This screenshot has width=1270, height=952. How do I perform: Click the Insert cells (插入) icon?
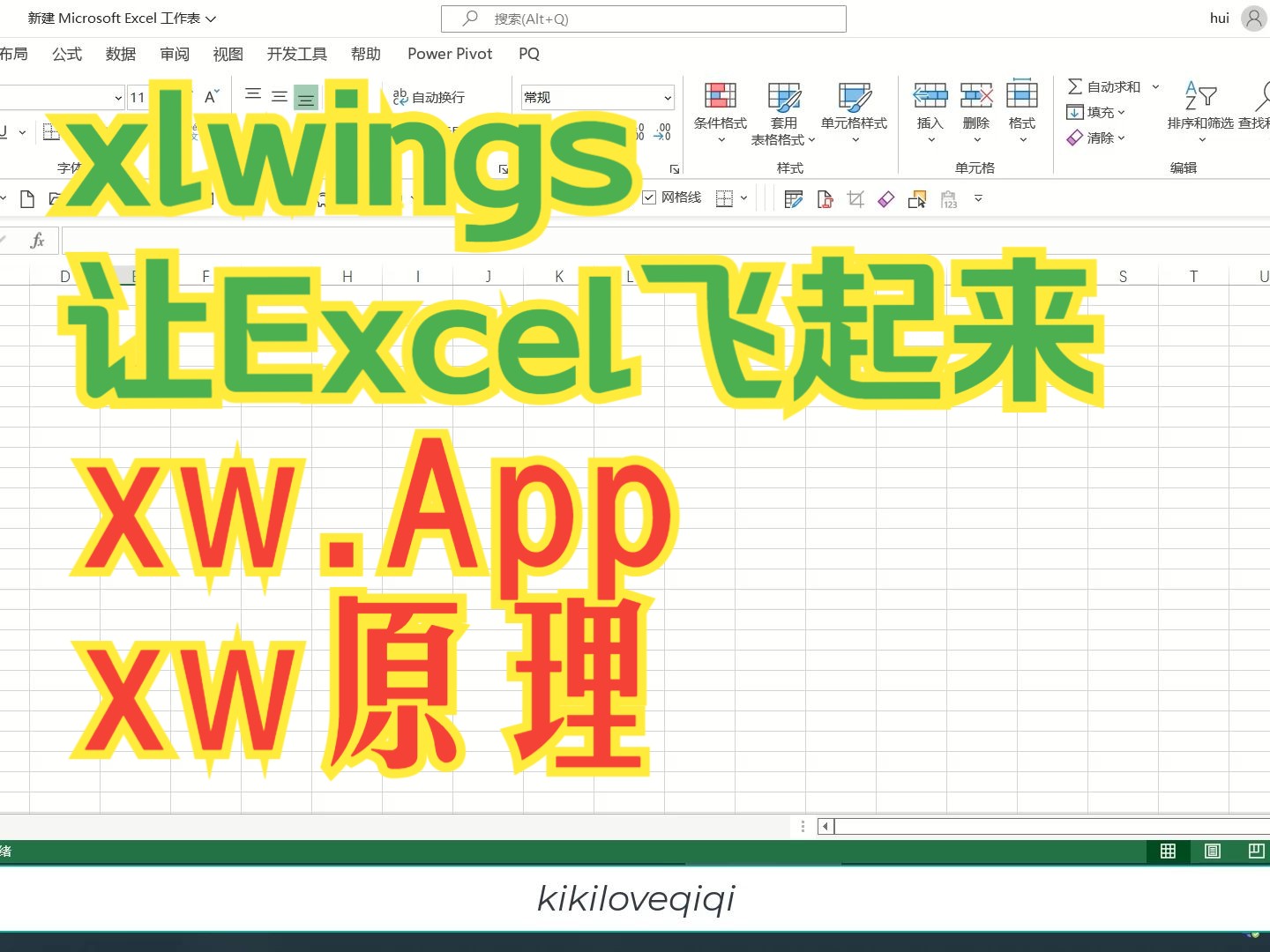point(930,95)
